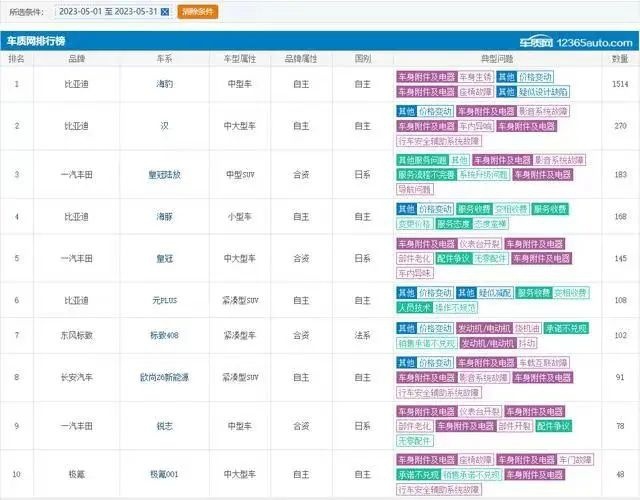The width and height of the screenshot is (640, 500).
Task: Click the 法系 country cell
Action: point(363,335)
